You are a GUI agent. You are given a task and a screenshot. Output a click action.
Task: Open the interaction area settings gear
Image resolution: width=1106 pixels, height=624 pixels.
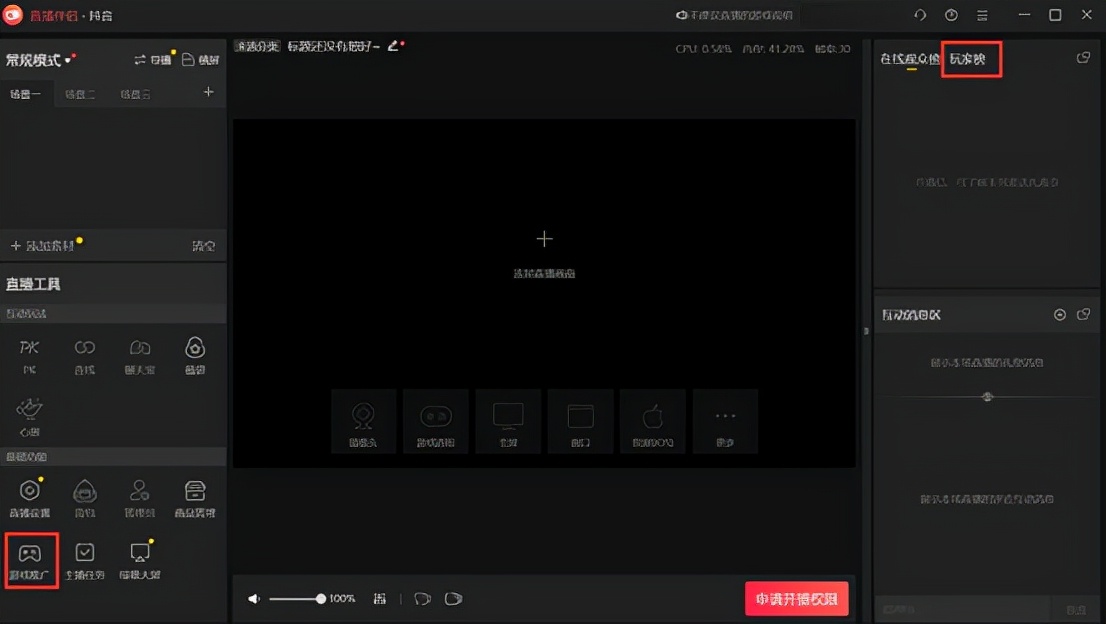pos(1059,314)
